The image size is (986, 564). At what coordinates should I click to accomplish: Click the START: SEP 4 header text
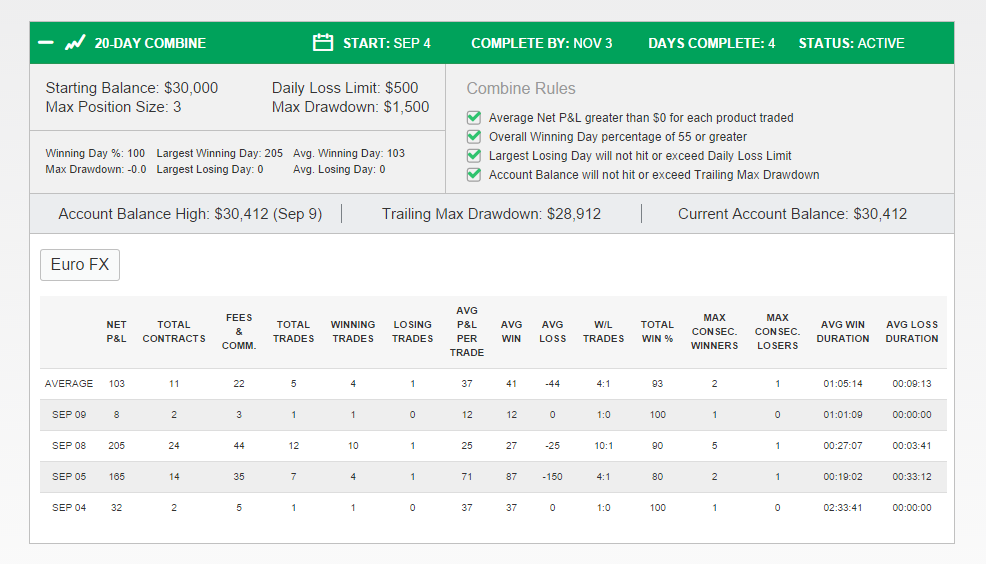click(387, 43)
